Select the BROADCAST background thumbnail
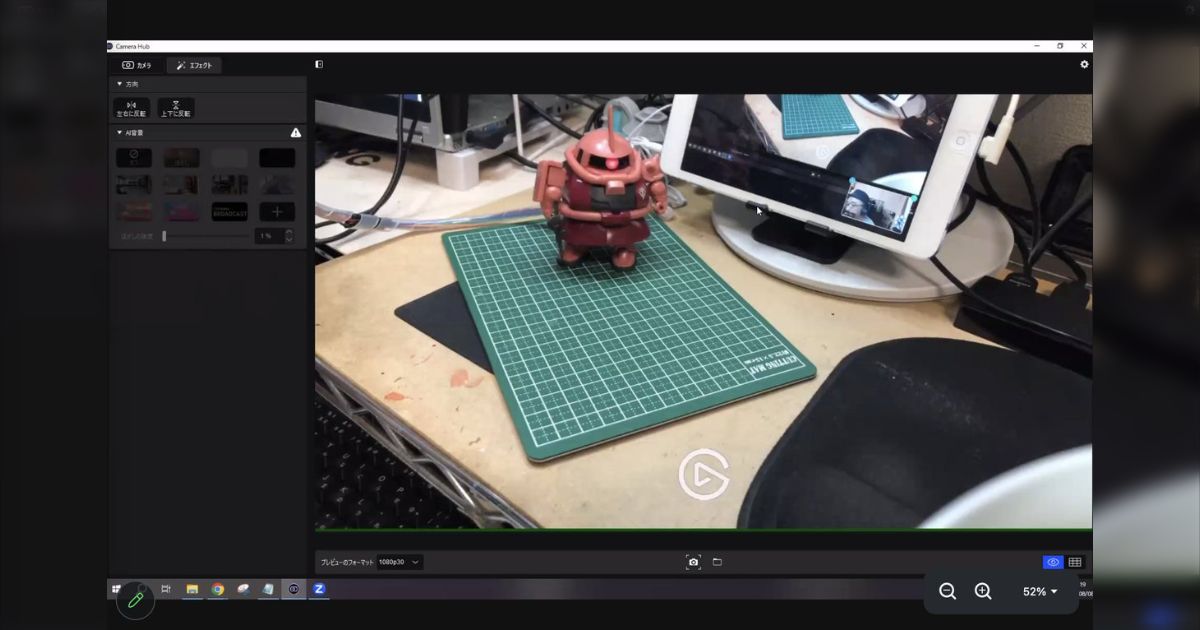 click(229, 212)
